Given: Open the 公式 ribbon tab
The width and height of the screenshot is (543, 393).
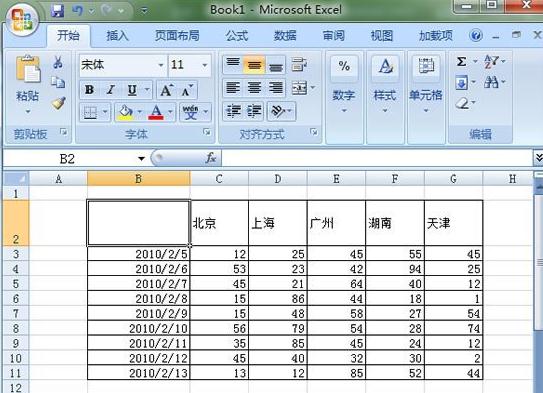Looking at the screenshot, I should click(237, 36).
